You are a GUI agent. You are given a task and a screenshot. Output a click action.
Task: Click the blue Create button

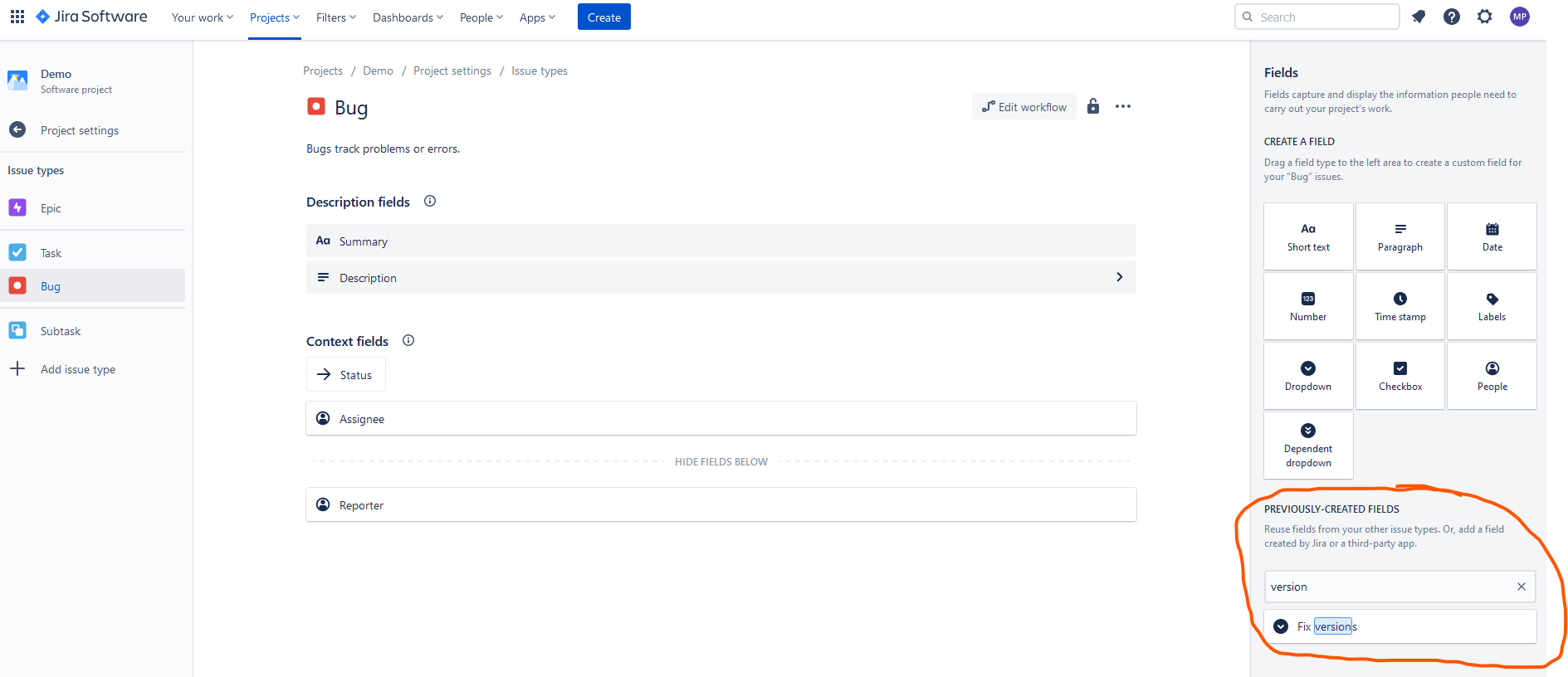[604, 17]
